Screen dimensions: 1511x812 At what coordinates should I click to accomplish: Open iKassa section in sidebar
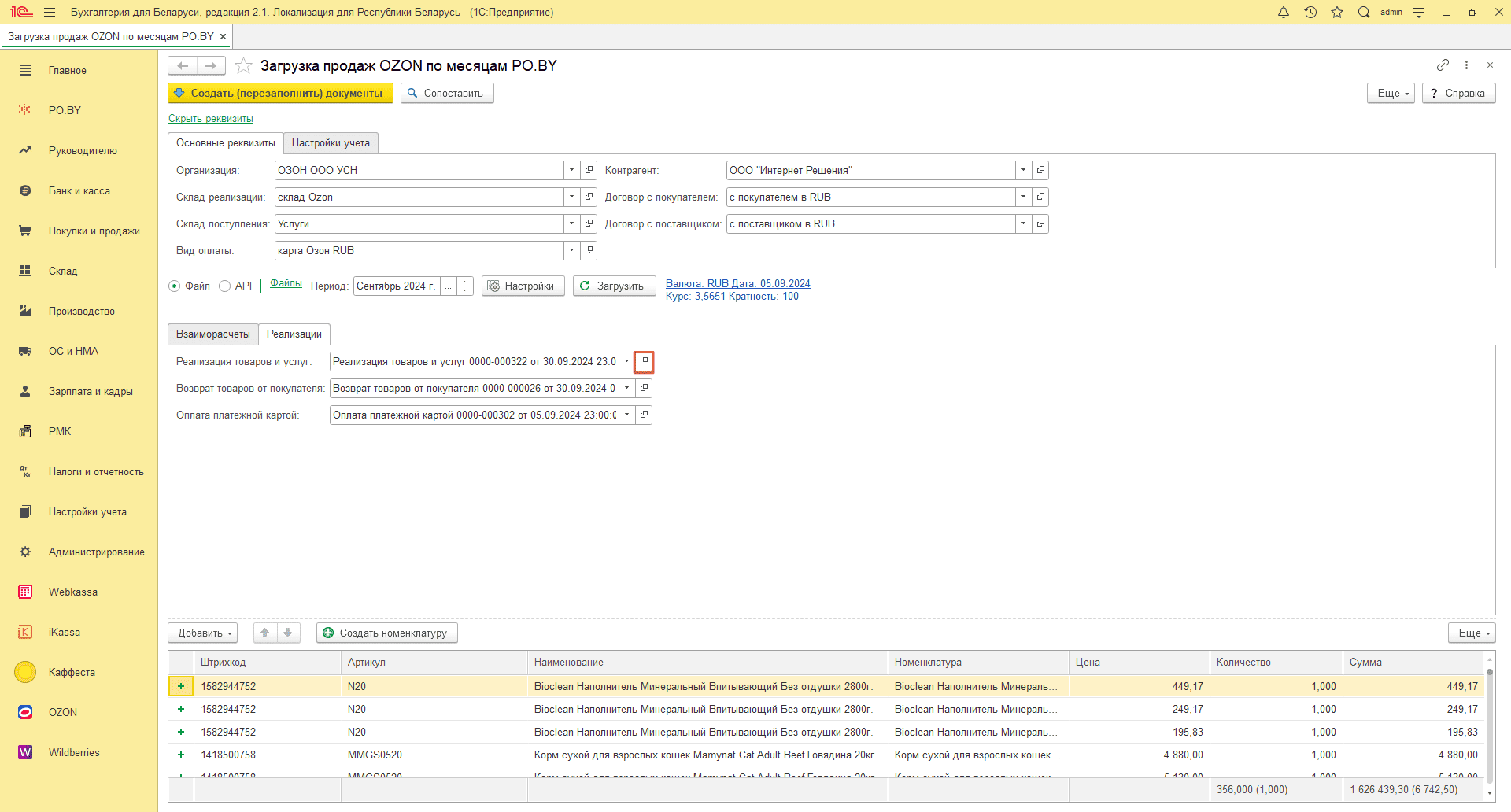click(65, 632)
